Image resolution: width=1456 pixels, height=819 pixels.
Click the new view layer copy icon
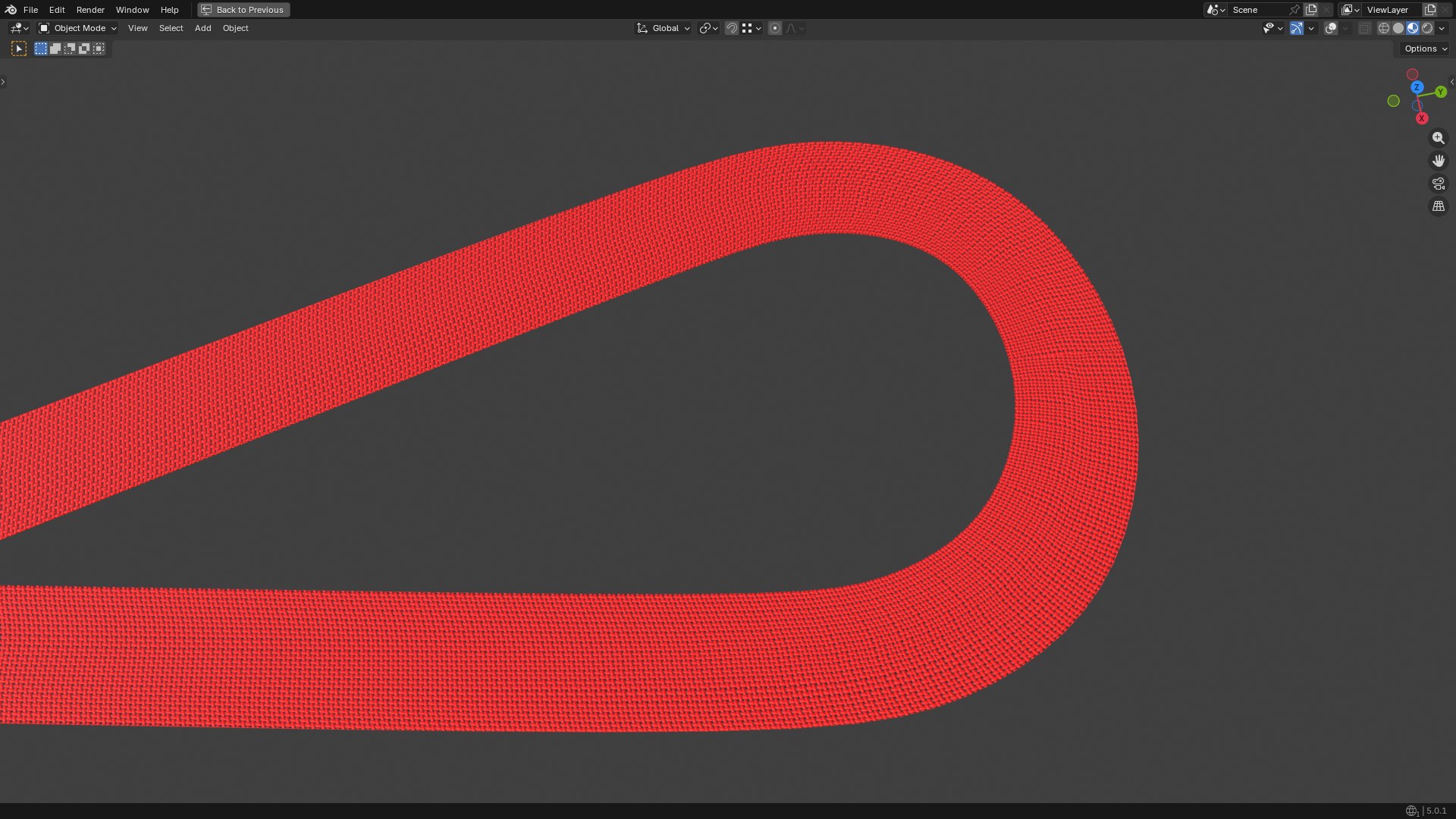[1430, 10]
